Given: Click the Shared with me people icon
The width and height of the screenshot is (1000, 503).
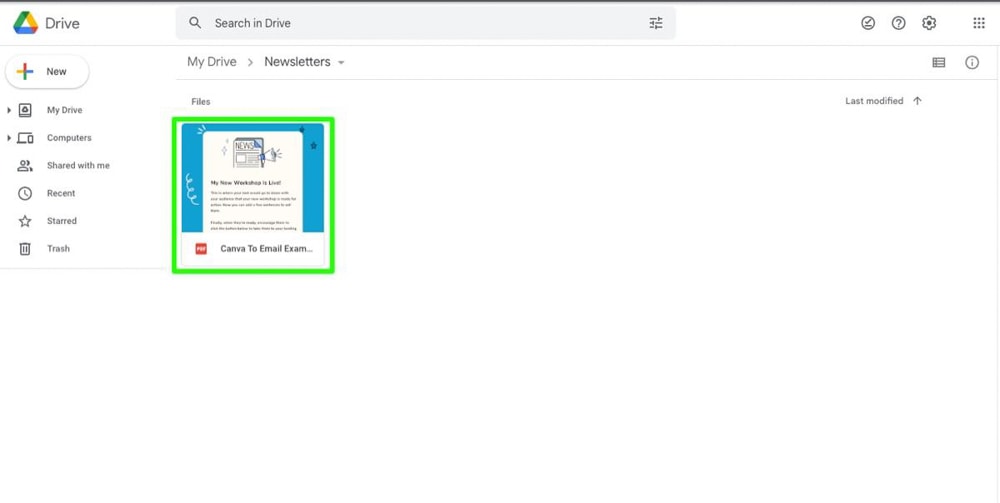Looking at the screenshot, I should pyautogui.click(x=25, y=166).
